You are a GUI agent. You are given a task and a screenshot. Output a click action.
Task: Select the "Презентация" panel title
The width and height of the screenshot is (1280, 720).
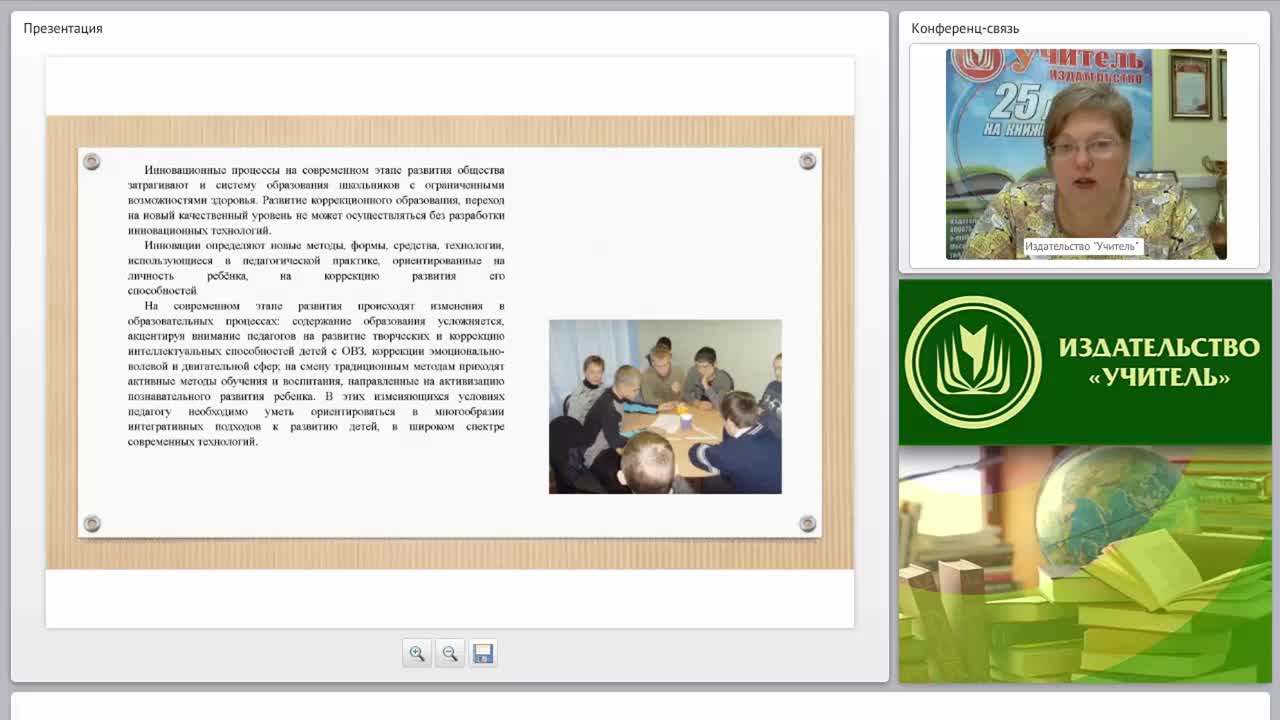[x=63, y=28]
